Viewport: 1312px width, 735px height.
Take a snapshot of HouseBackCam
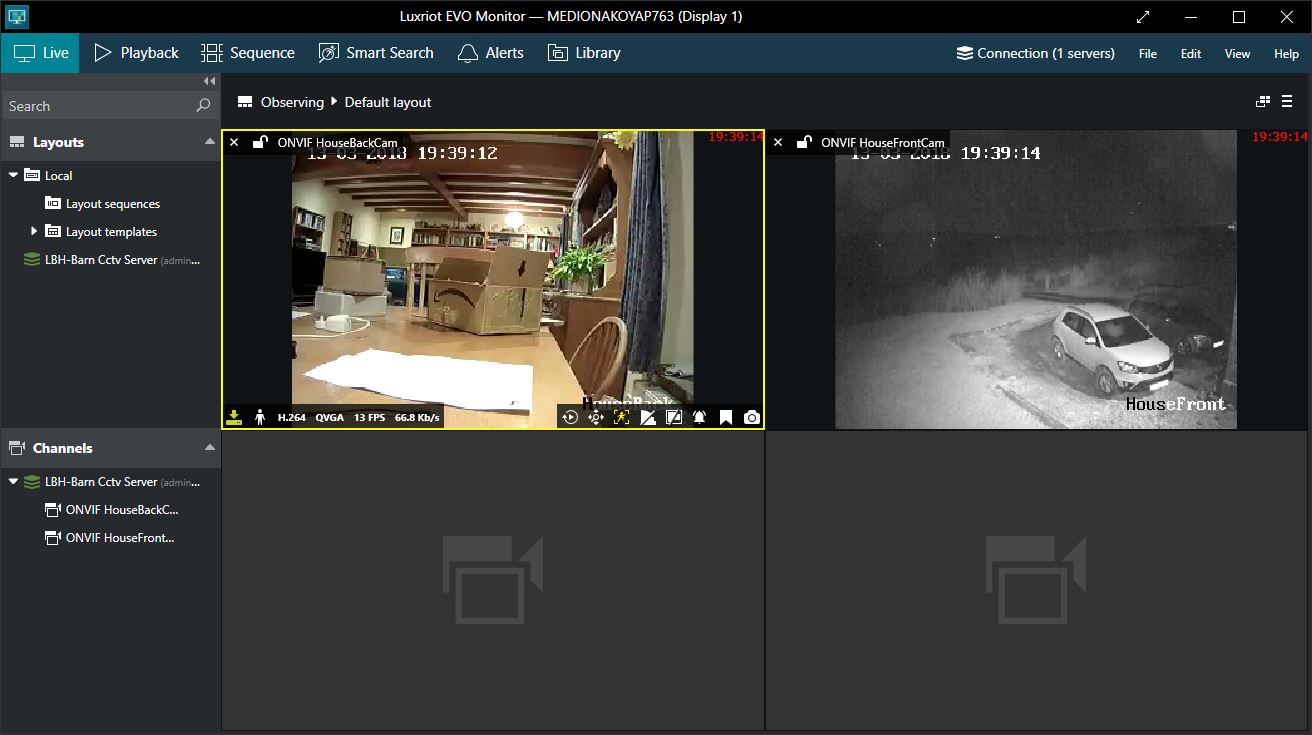tap(751, 417)
